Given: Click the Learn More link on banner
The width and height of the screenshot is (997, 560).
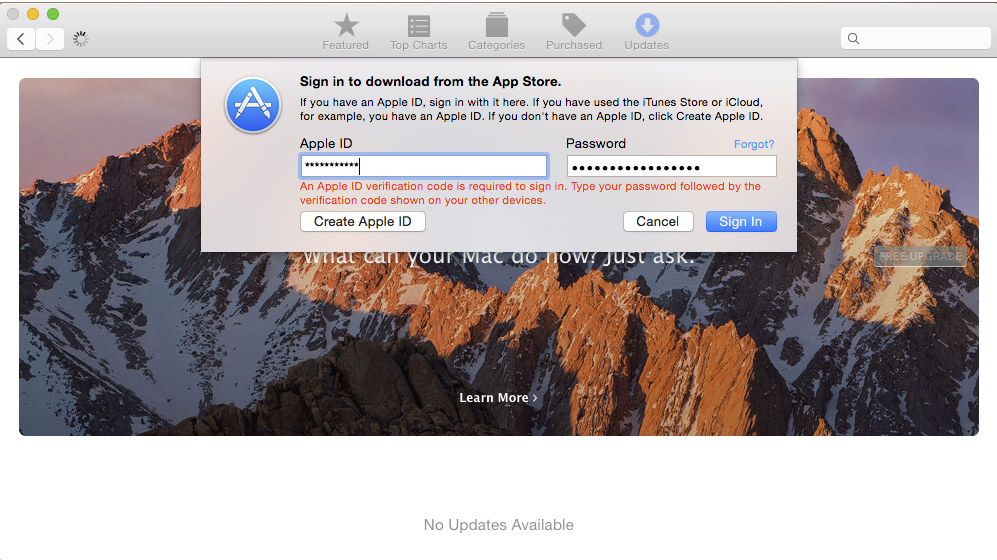Looking at the screenshot, I should [498, 398].
